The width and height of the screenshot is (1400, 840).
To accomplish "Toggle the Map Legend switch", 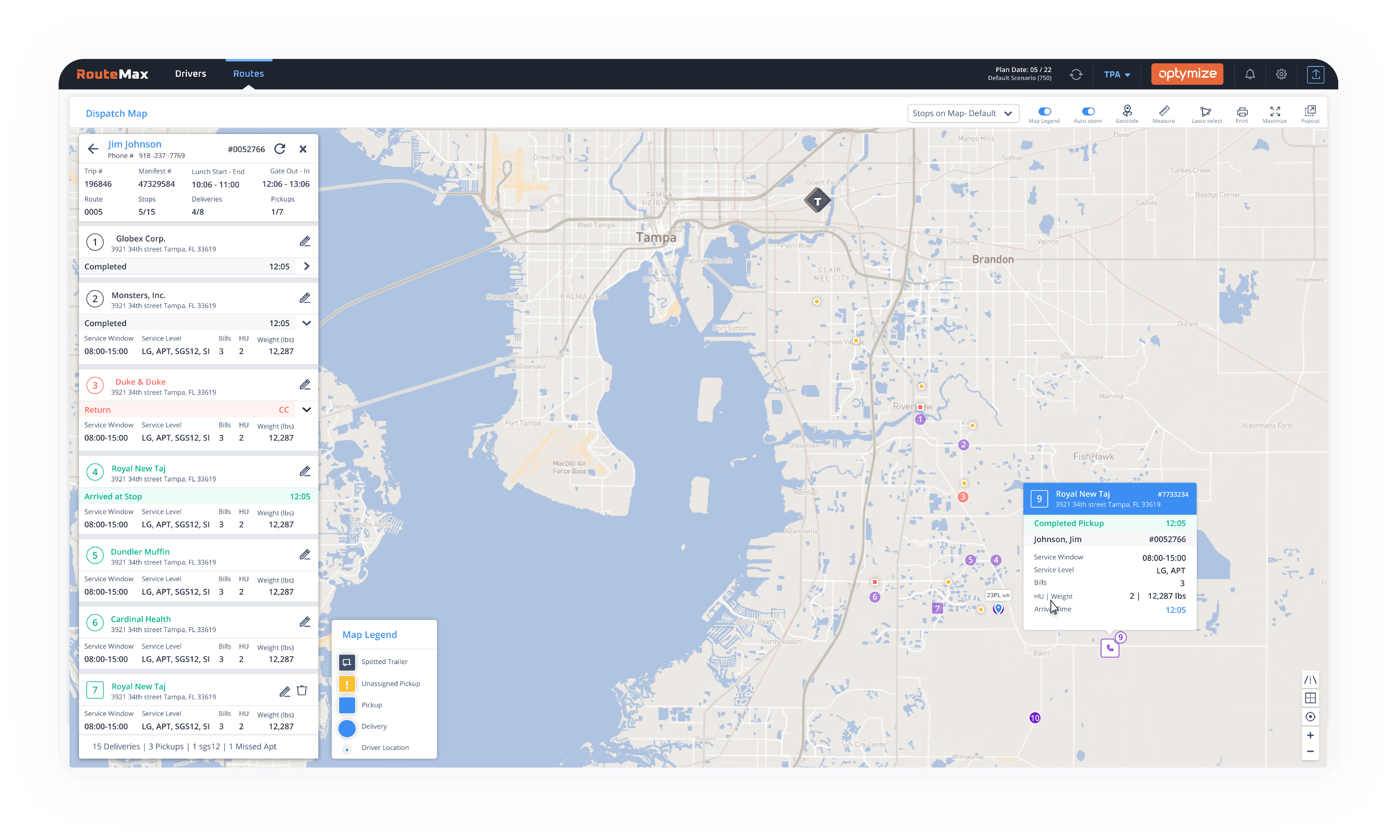I will click(1045, 112).
